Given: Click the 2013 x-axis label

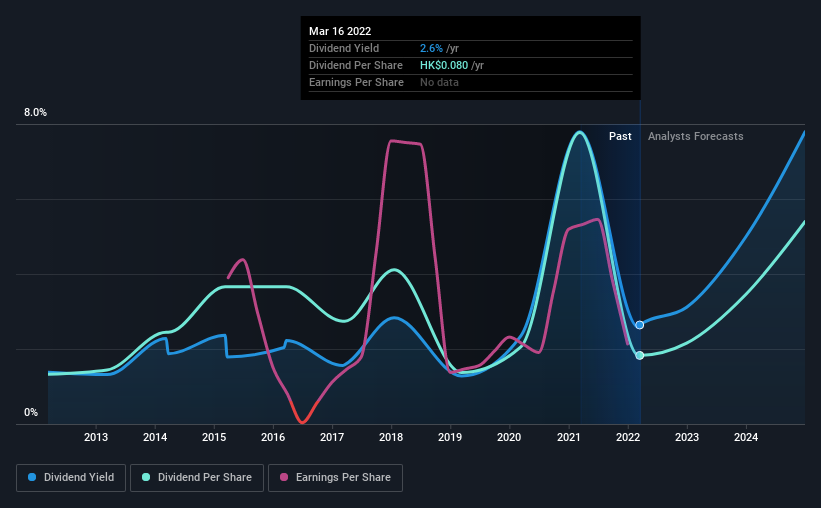Looking at the screenshot, I should point(96,437).
